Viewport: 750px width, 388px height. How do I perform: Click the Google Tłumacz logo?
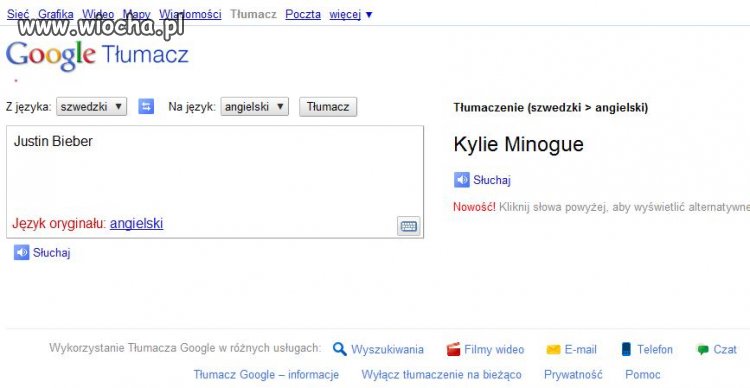pyautogui.click(x=97, y=56)
